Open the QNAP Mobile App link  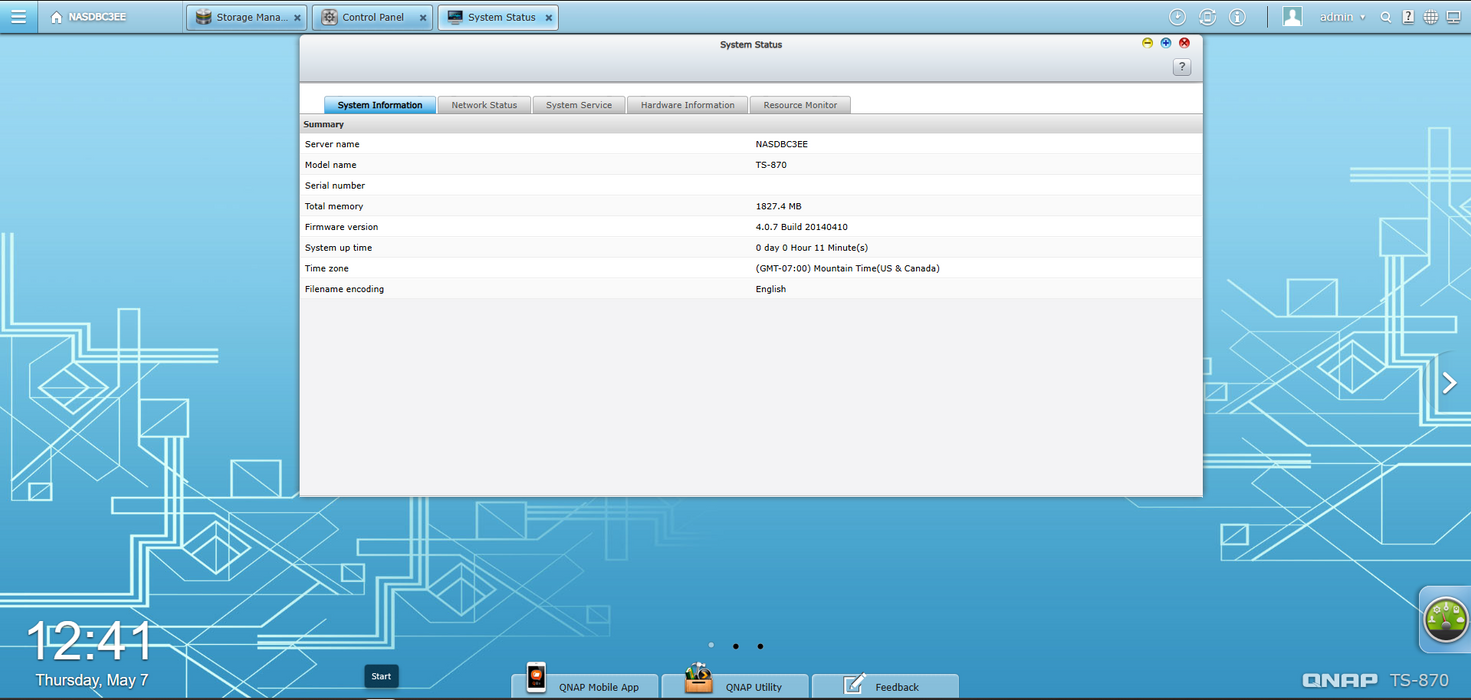click(586, 686)
